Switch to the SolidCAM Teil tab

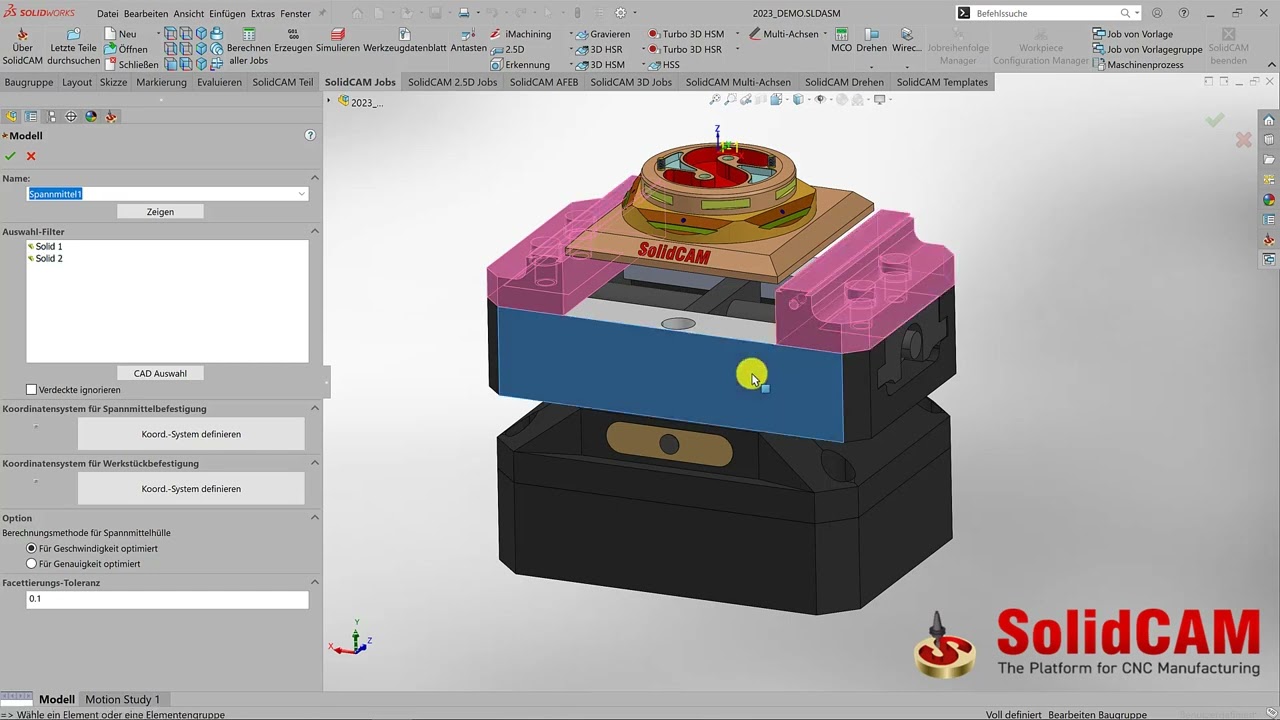[x=283, y=82]
